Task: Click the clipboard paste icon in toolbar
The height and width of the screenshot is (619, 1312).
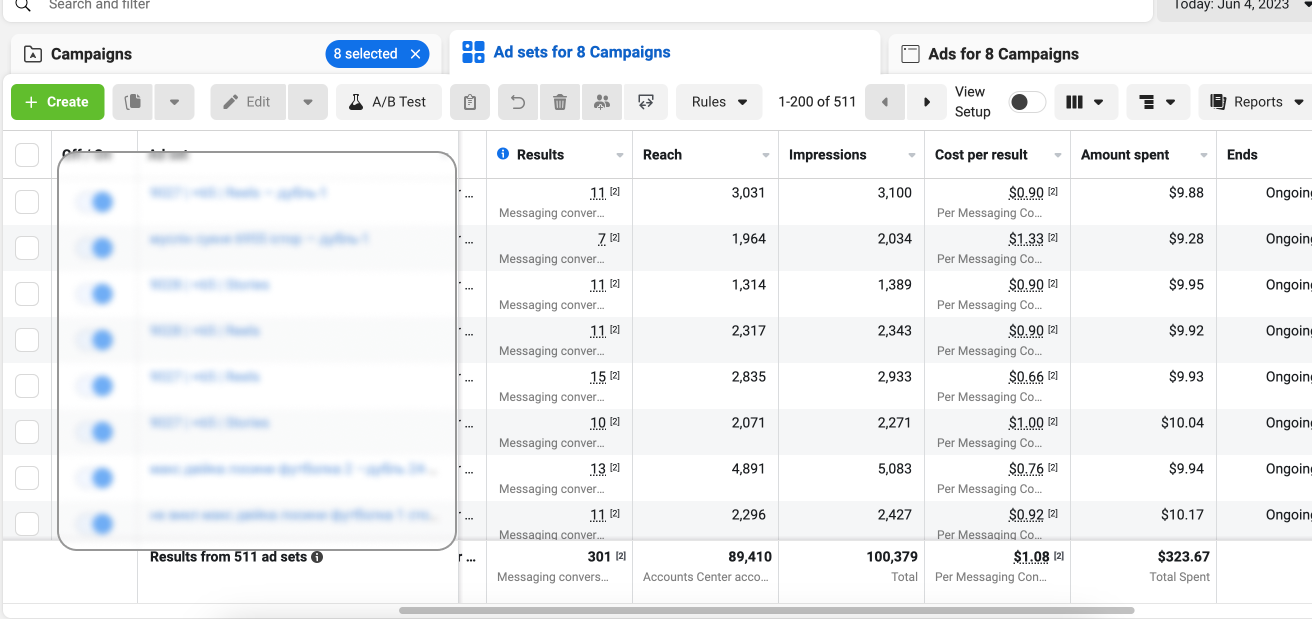Action: coord(470,102)
